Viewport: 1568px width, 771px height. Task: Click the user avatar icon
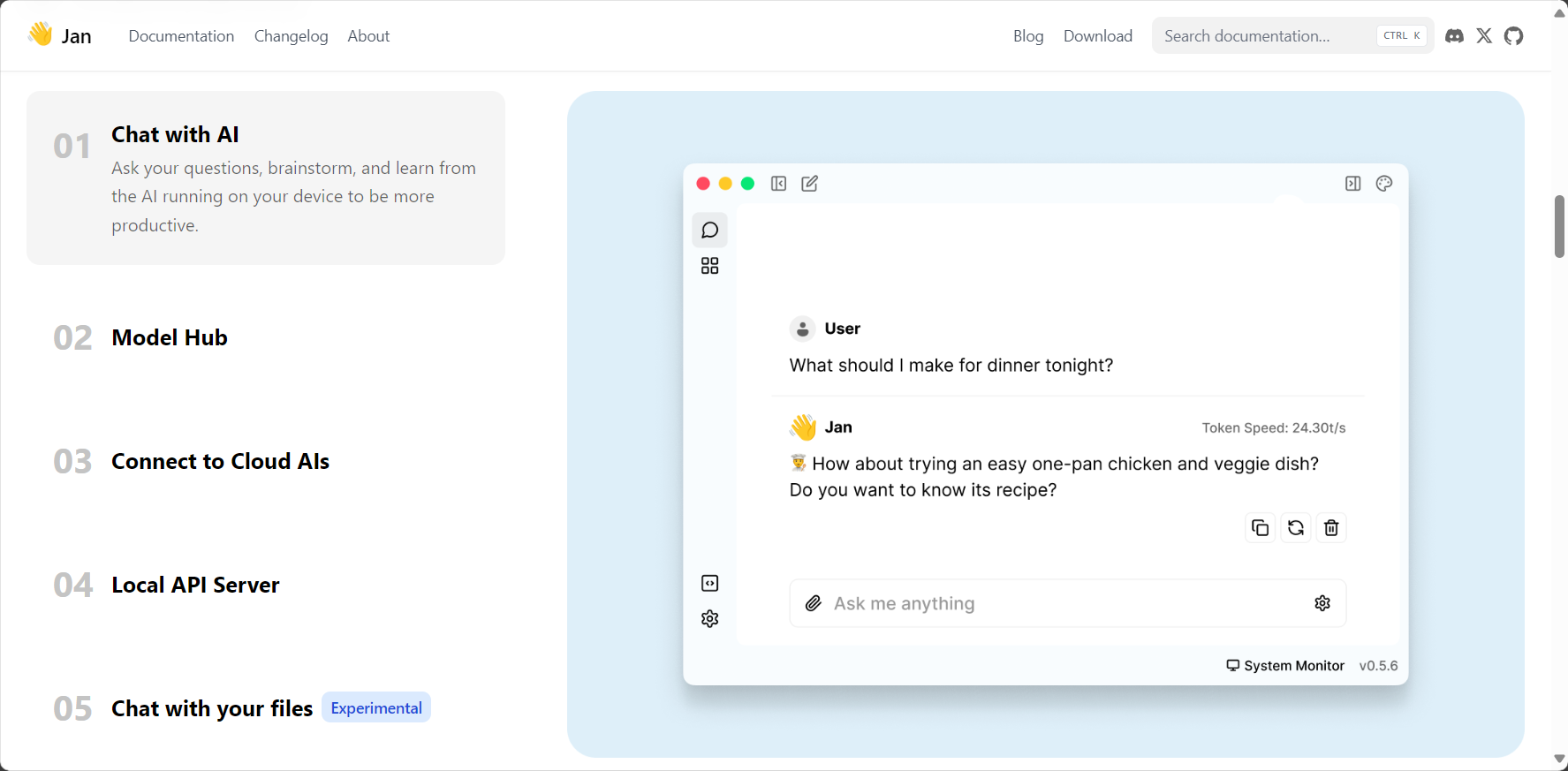pyautogui.click(x=802, y=329)
